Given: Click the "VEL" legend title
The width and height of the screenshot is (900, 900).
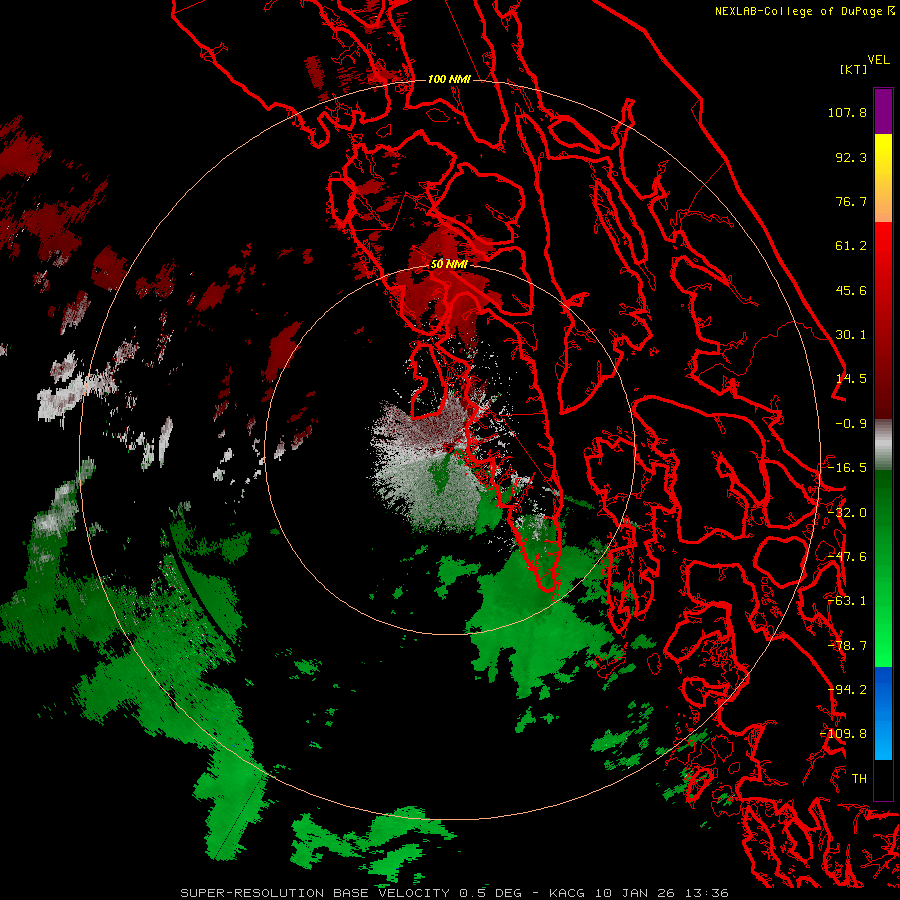Looking at the screenshot, I should tap(879, 60).
